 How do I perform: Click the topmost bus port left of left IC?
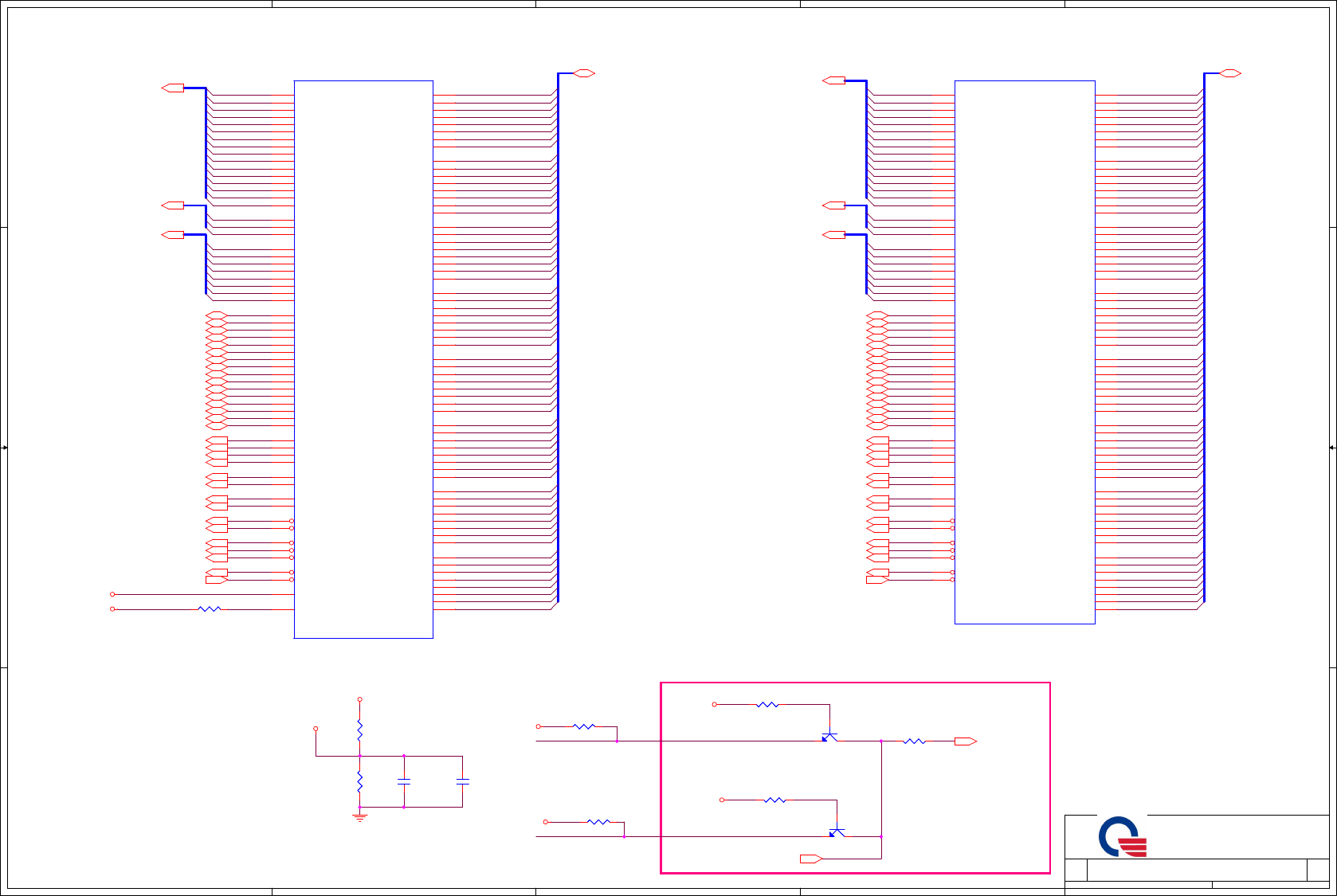pyautogui.click(x=173, y=88)
